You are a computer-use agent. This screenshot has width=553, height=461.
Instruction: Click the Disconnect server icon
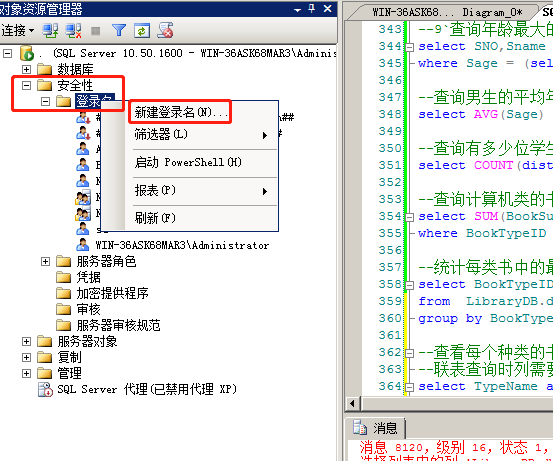pos(73,31)
